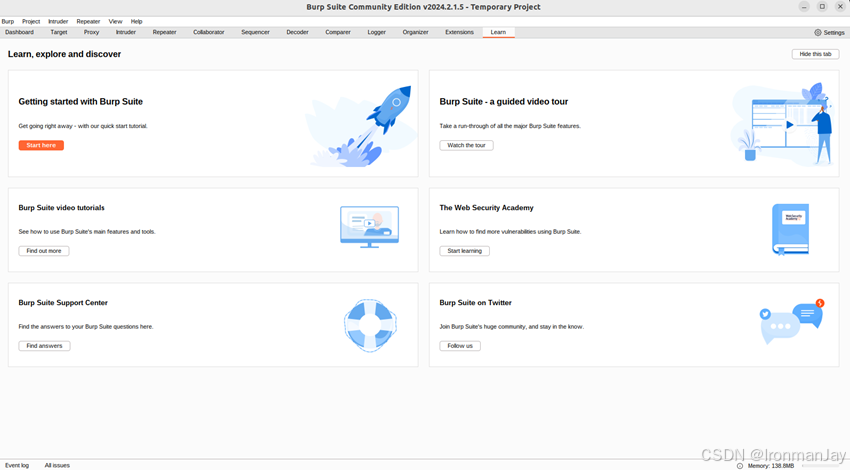Click The Web Security Academy heading
Image resolution: width=850 pixels, height=470 pixels.
tap(486, 208)
